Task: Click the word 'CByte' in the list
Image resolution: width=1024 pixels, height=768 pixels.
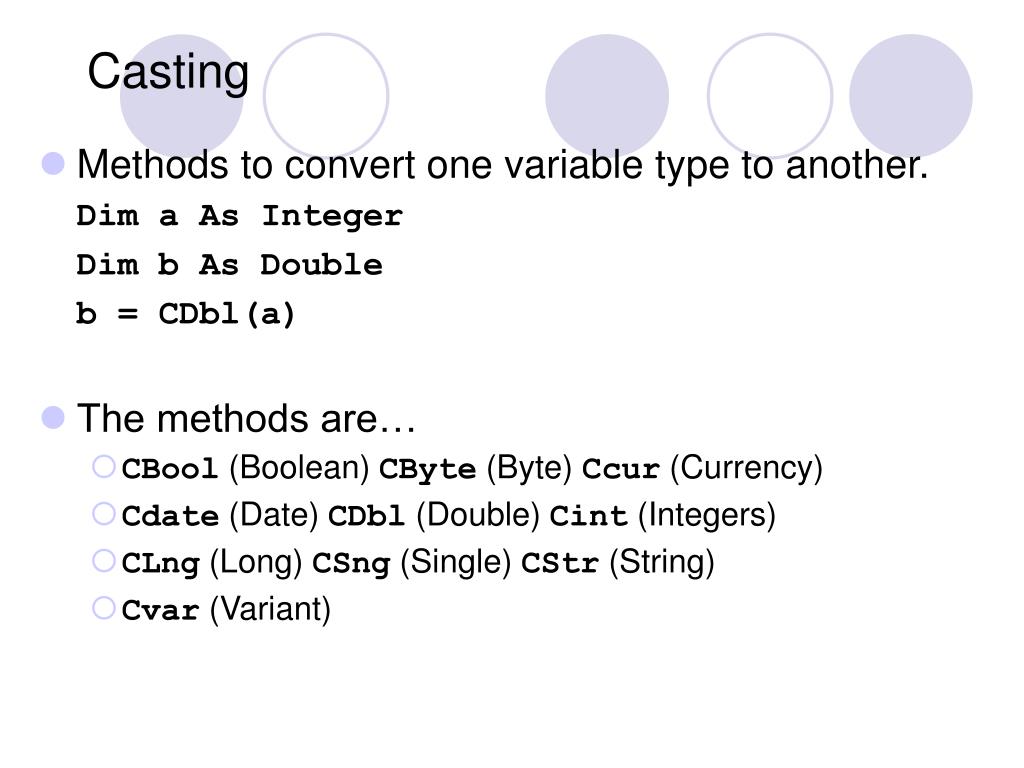Action: pos(427,469)
